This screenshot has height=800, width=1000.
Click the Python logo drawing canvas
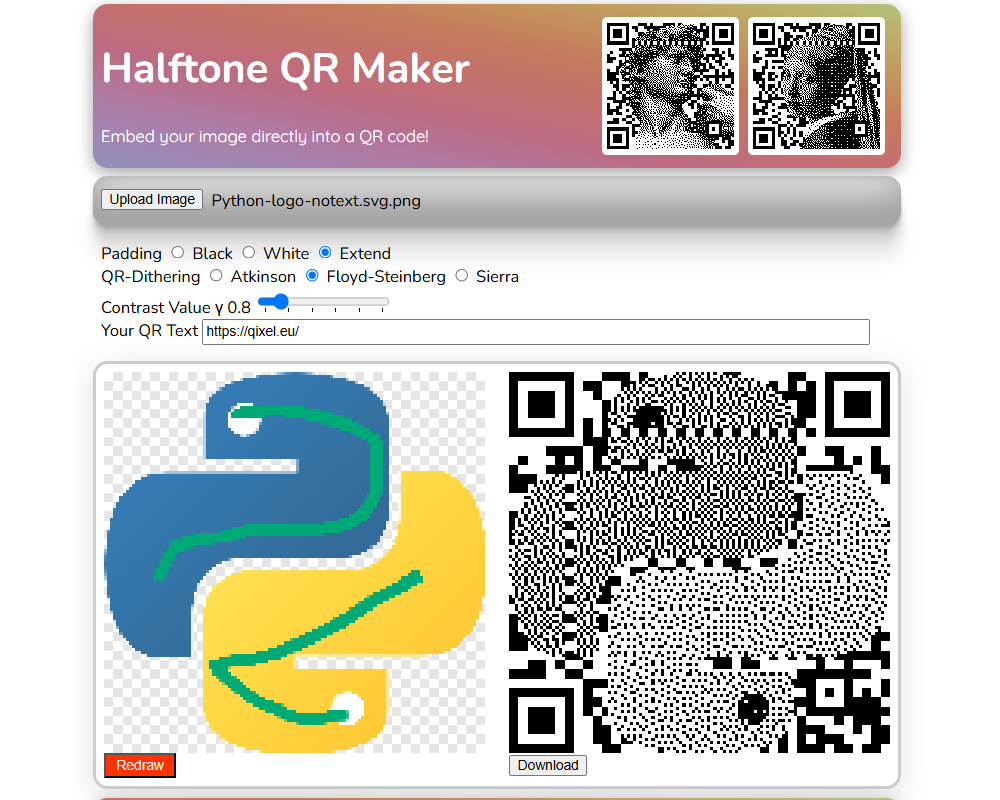coord(294,562)
